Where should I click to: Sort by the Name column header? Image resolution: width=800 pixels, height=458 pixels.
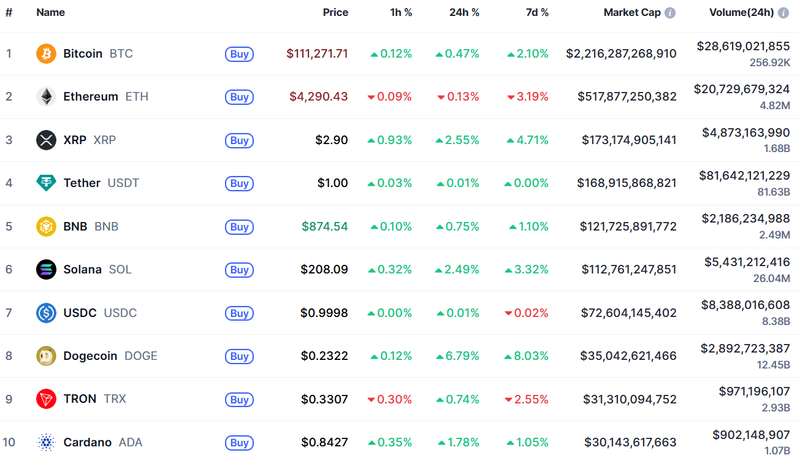(x=50, y=13)
